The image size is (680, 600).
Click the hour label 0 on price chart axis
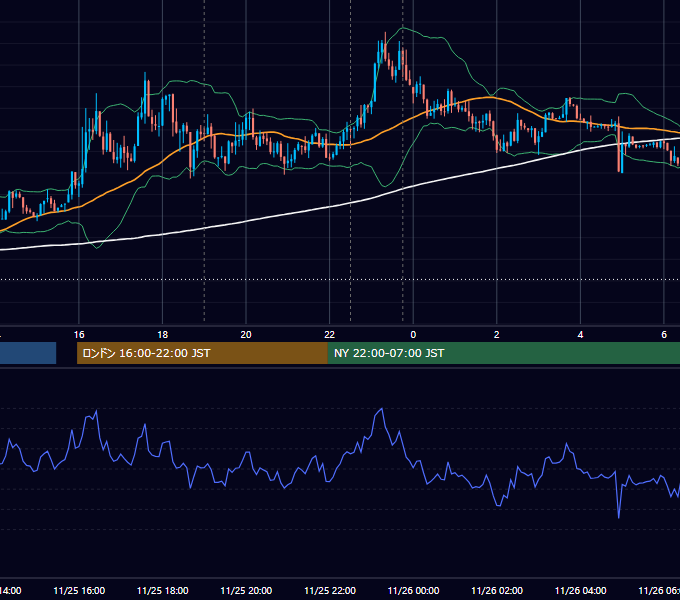click(413, 335)
